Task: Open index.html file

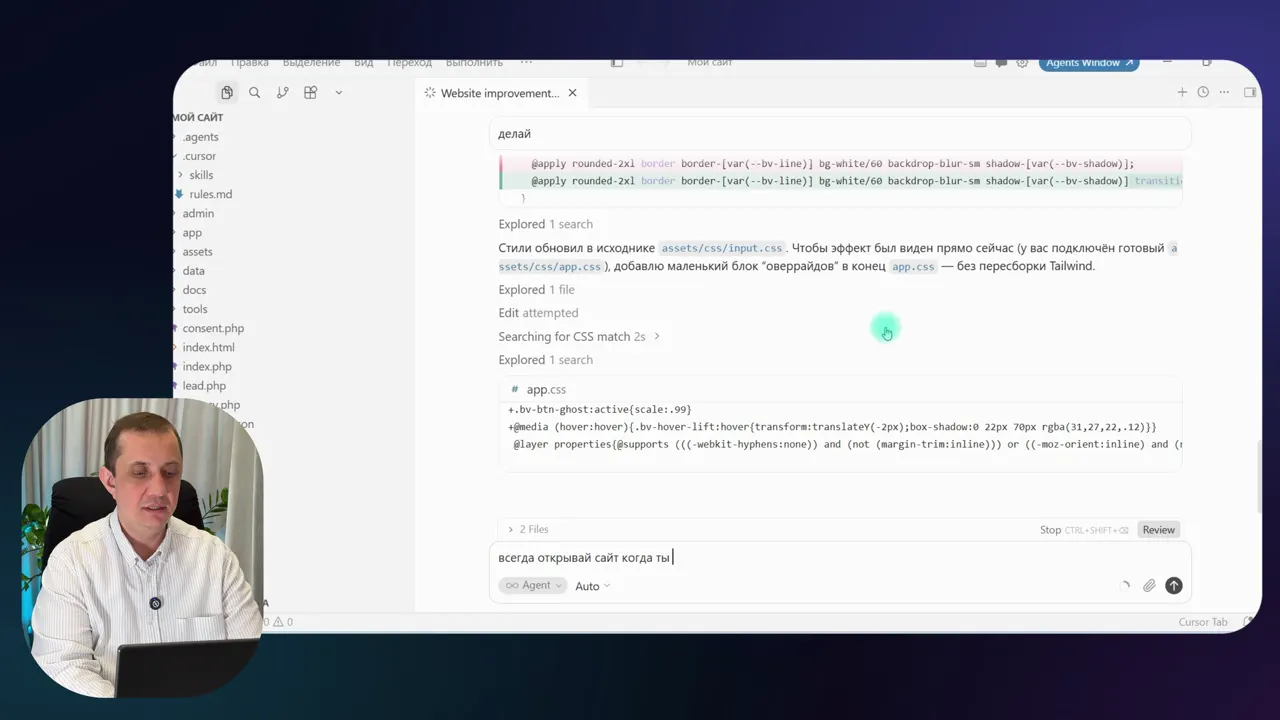Action: click(x=208, y=347)
